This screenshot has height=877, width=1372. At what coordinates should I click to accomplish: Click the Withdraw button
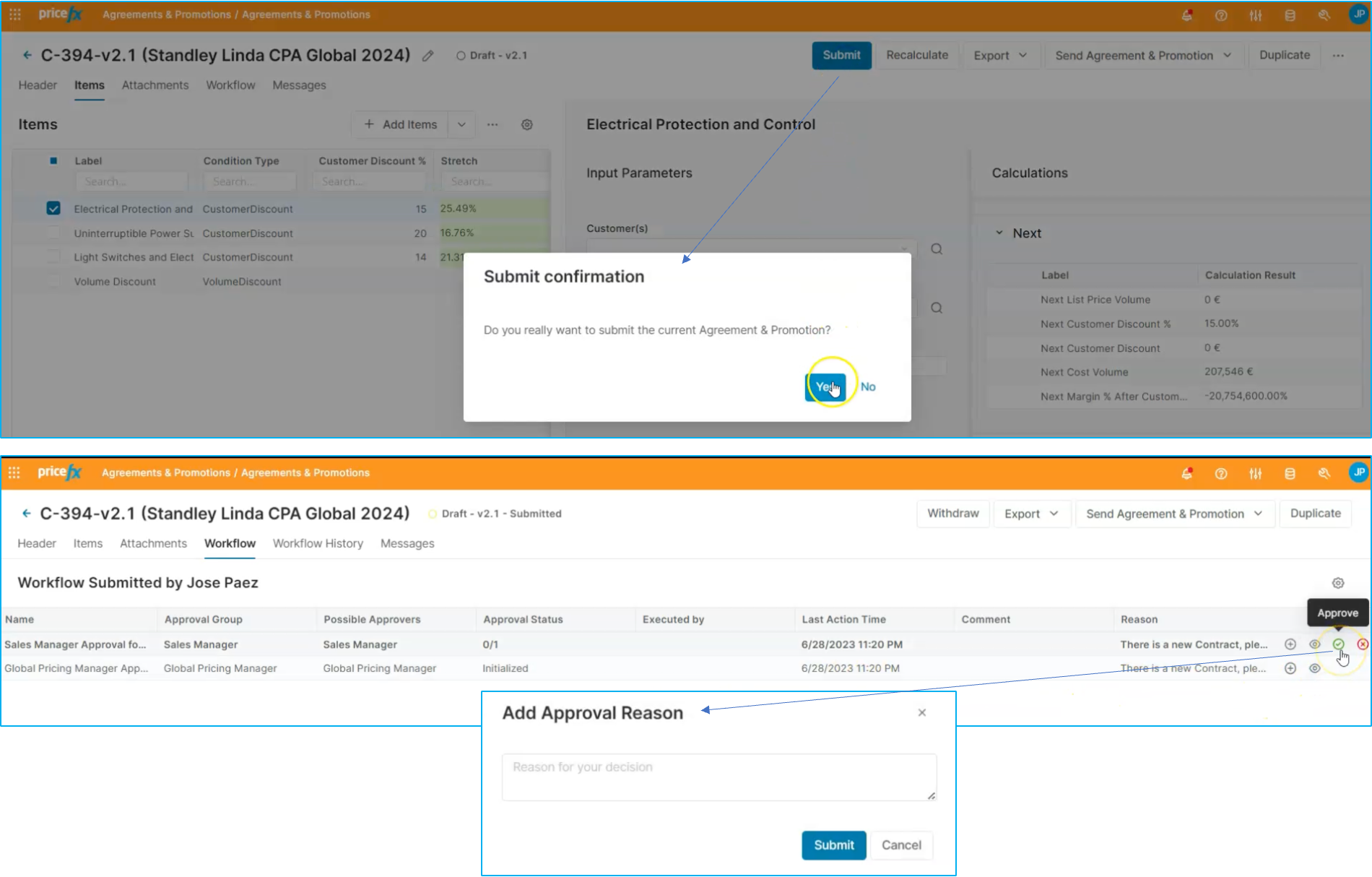[952, 514]
